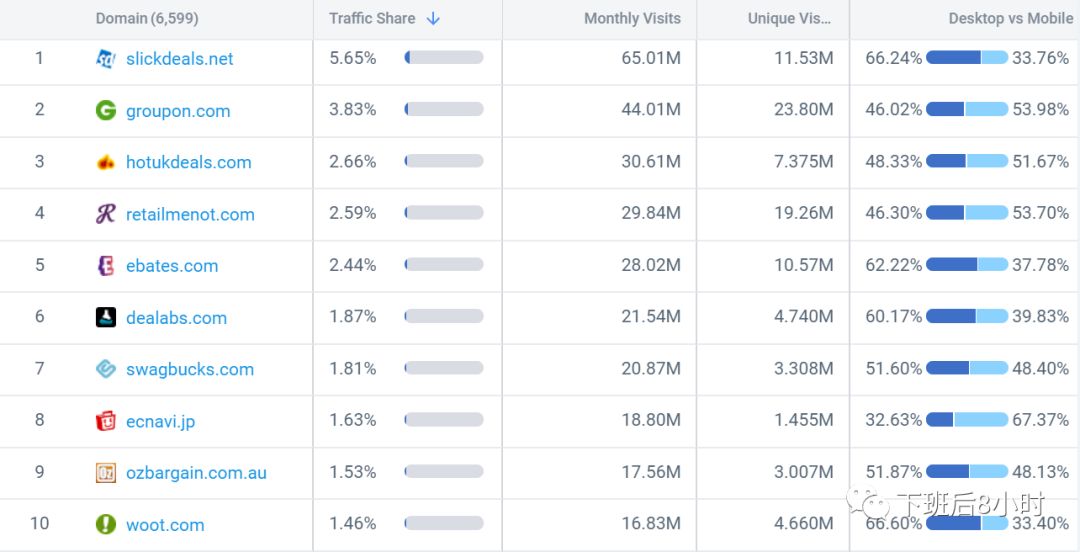Open the slickdeals.net link

[180, 59]
